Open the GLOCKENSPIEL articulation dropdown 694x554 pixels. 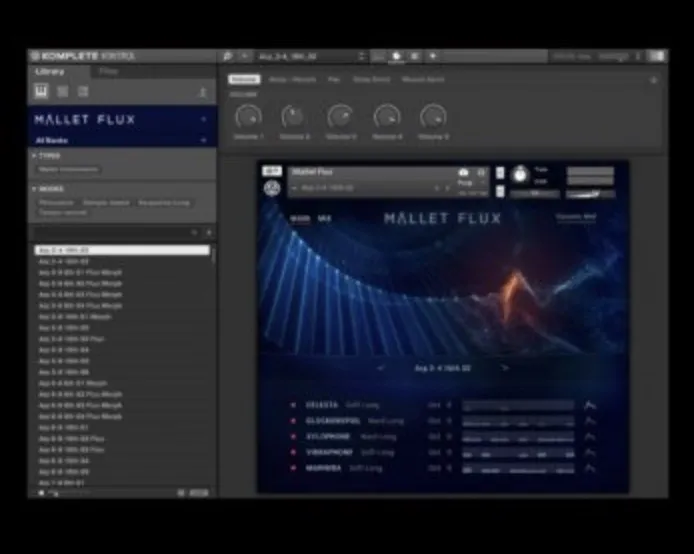click(x=386, y=421)
